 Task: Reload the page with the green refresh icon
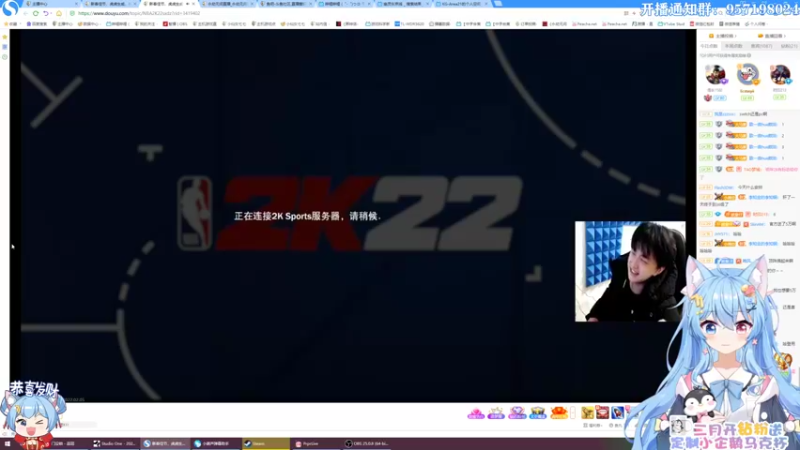tap(35, 13)
